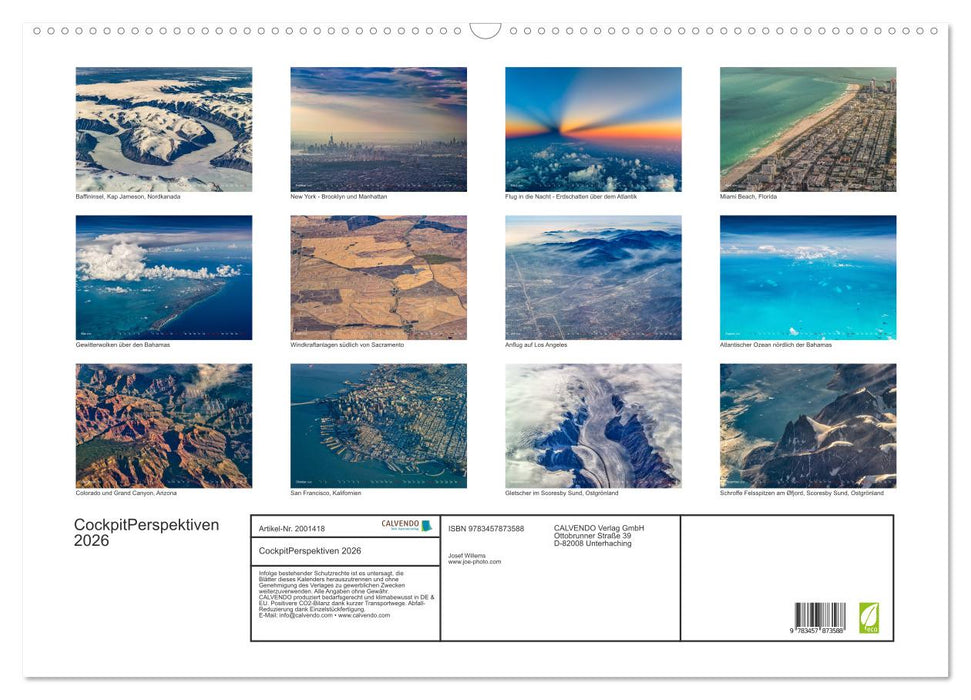This screenshot has height=700, width=971.
Task: Open the Gewitterwolken über den Bahamas photo
Action: [164, 277]
